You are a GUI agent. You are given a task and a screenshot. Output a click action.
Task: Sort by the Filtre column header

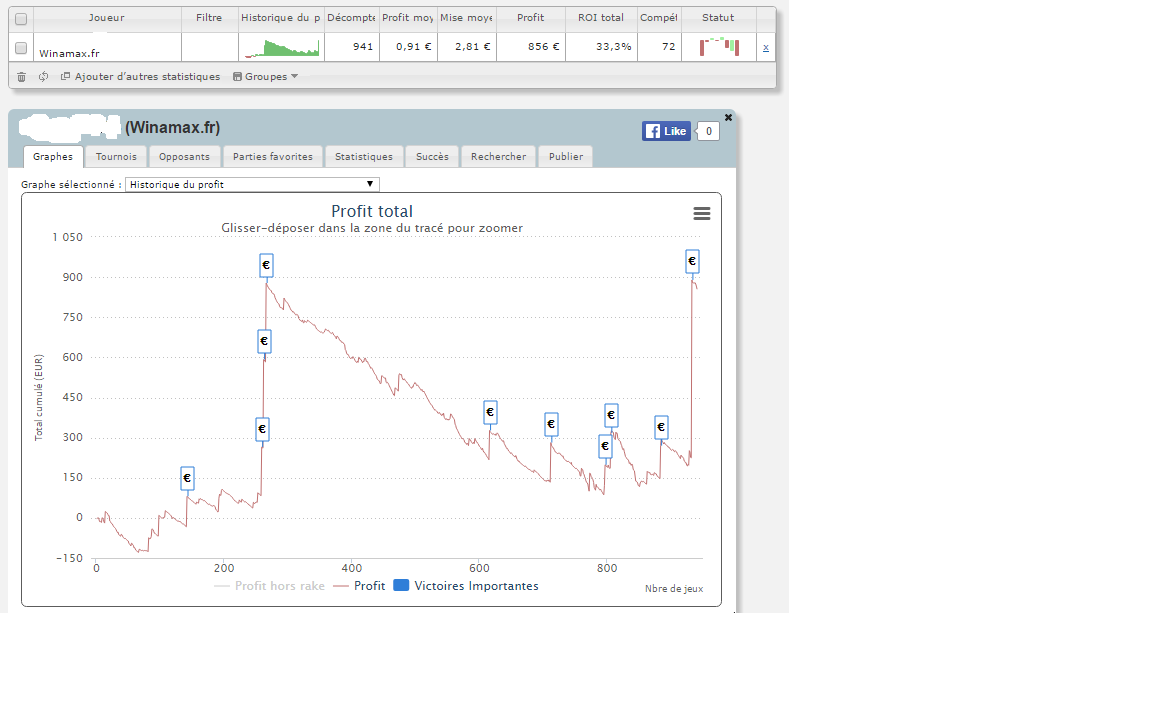pos(209,18)
